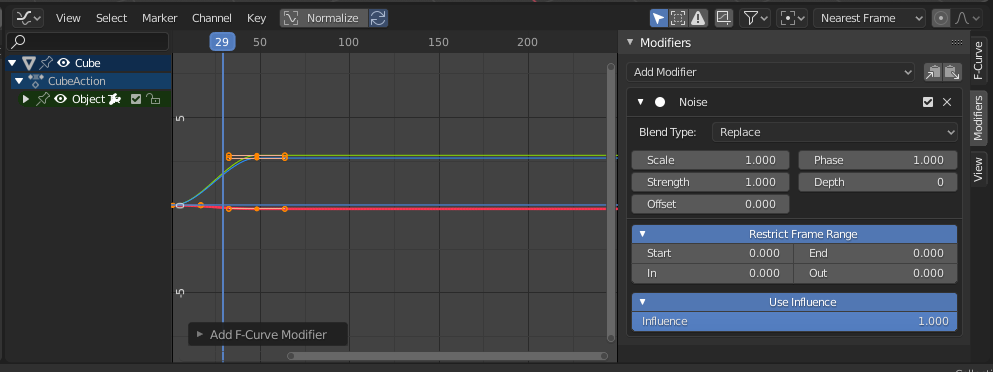
Task: Pin the Cube channel
Action: coord(46,63)
